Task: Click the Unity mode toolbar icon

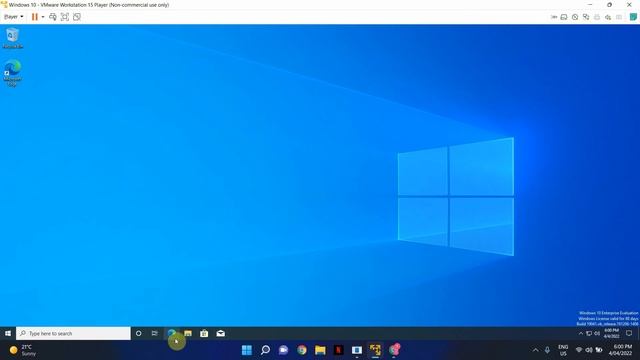Action: (77, 17)
